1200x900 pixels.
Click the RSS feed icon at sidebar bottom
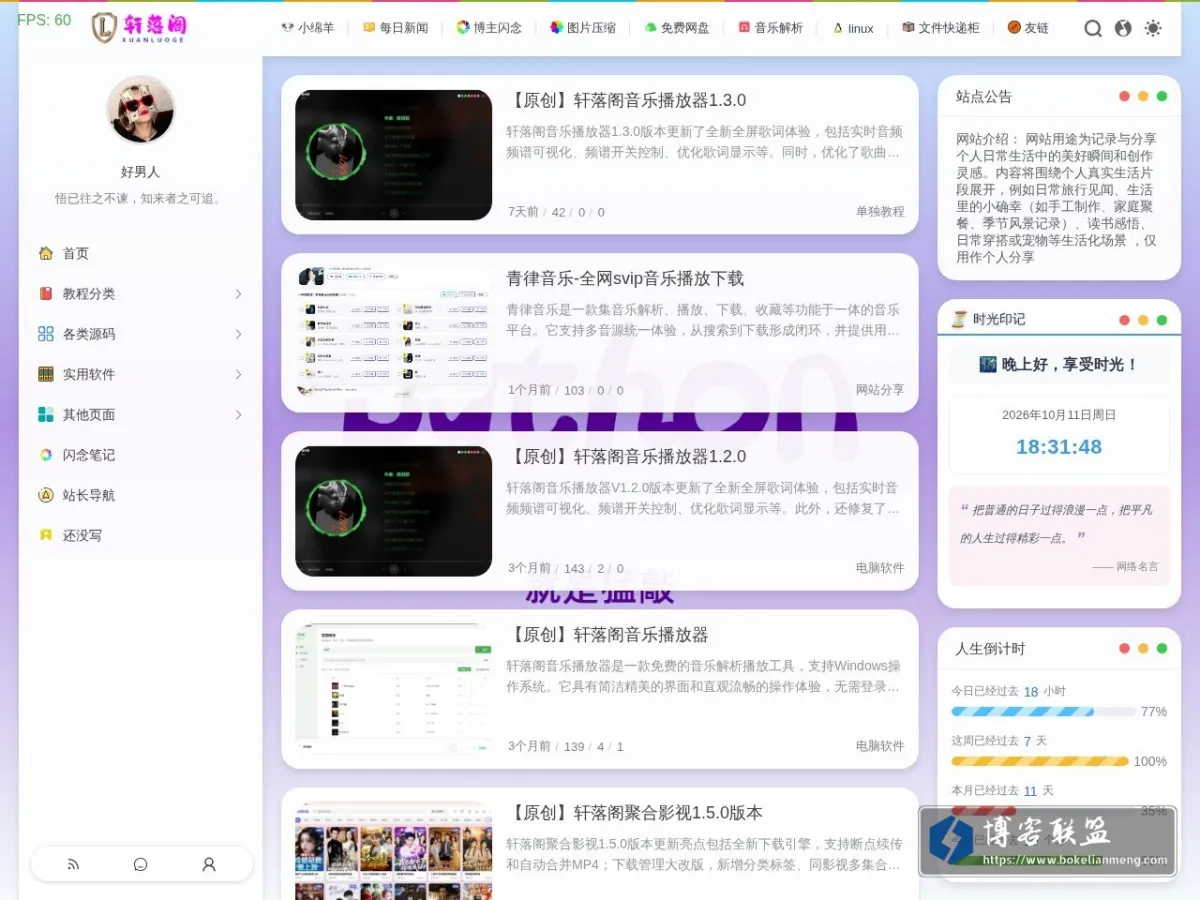tap(73, 864)
